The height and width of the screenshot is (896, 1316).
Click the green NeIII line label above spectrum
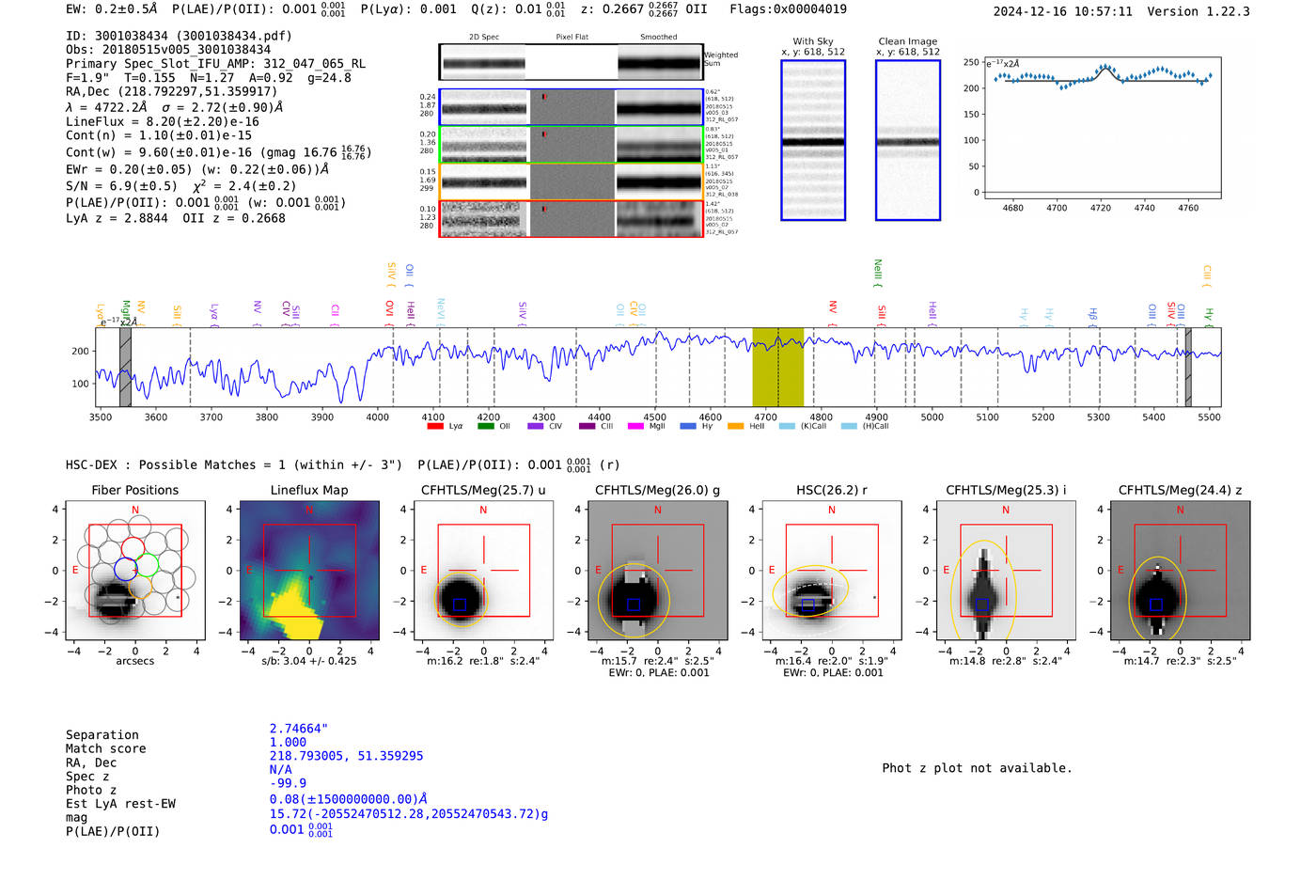click(878, 273)
